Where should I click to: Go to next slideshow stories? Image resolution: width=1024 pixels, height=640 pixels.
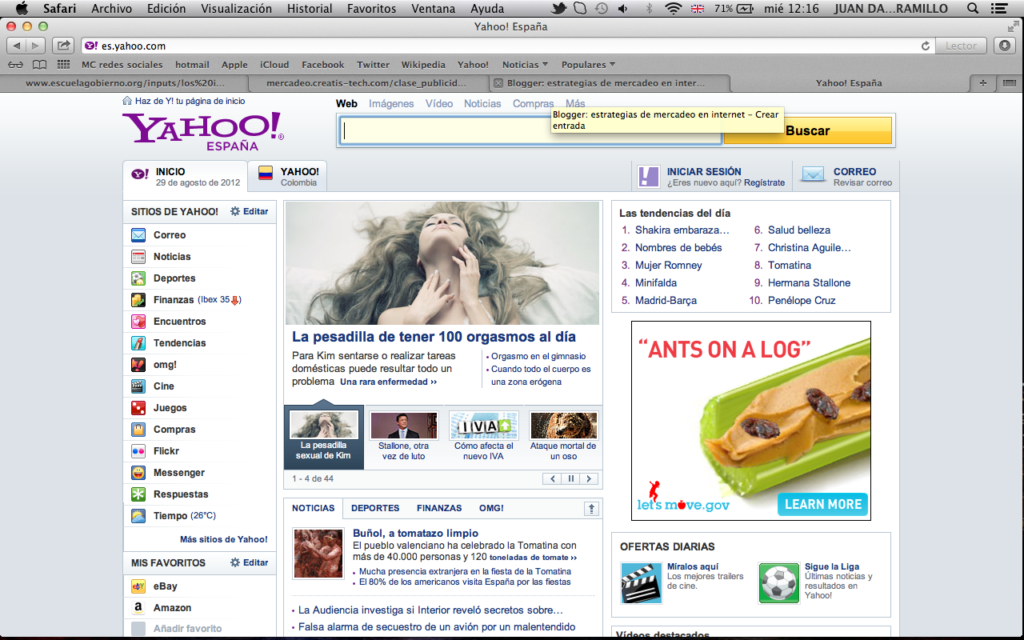(x=589, y=479)
